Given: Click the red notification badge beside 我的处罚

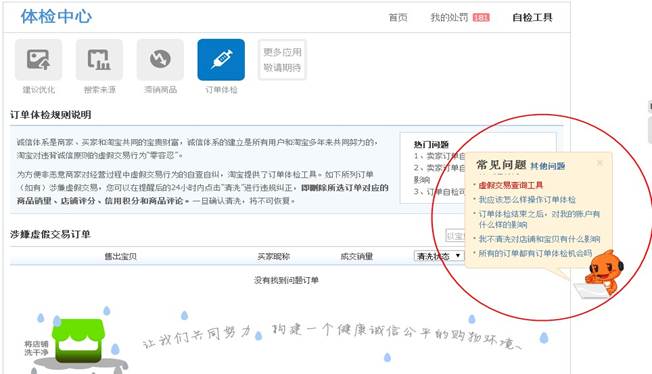Looking at the screenshot, I should click(481, 17).
